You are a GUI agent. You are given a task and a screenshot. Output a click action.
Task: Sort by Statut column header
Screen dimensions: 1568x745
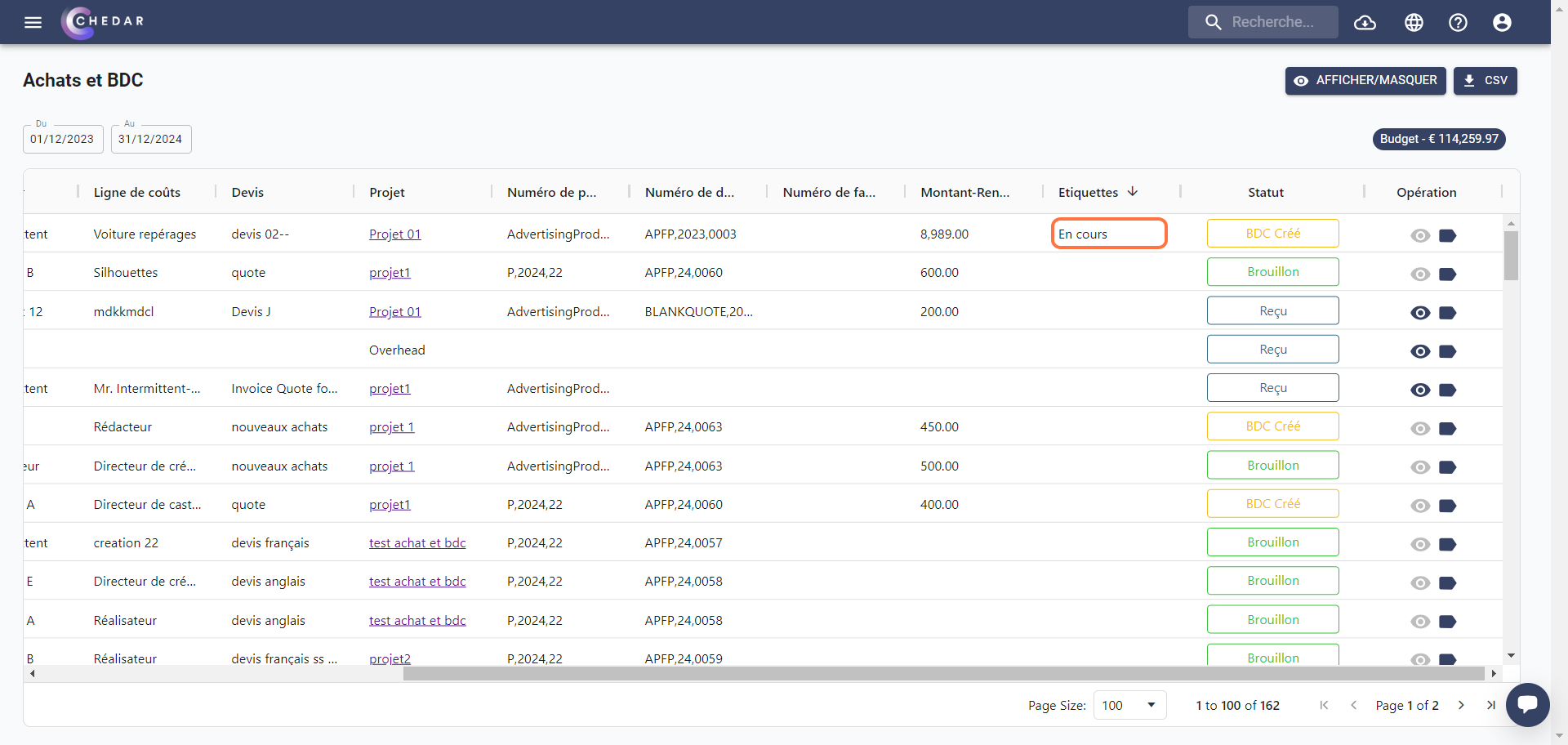[1266, 192]
